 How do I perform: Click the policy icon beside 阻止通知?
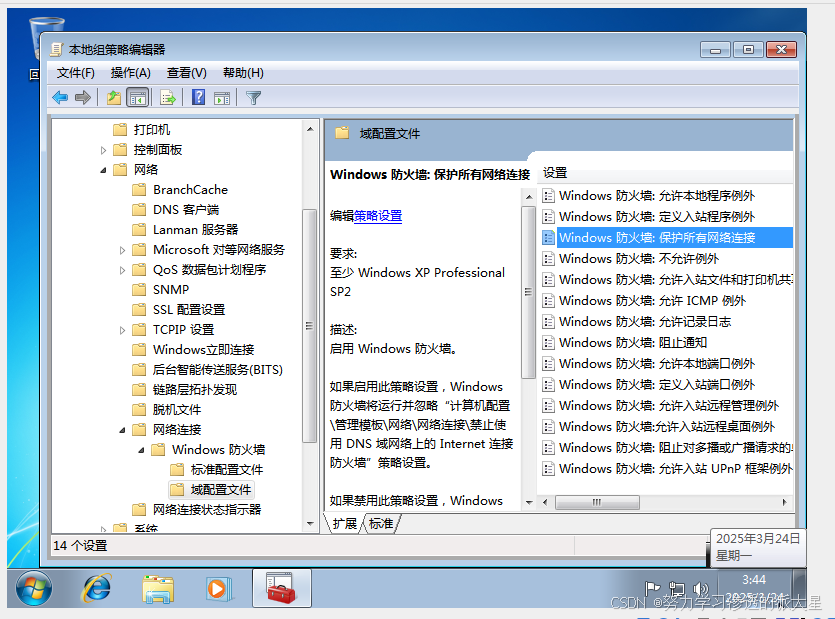click(549, 343)
